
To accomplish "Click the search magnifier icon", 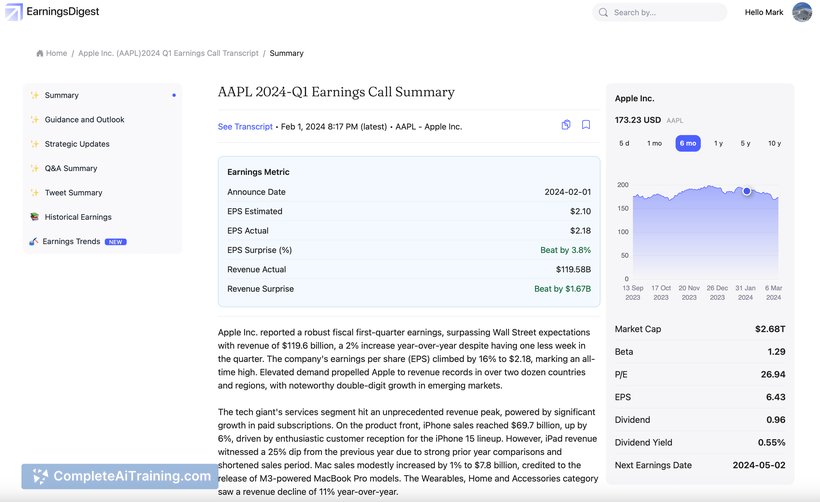I will 603,12.
